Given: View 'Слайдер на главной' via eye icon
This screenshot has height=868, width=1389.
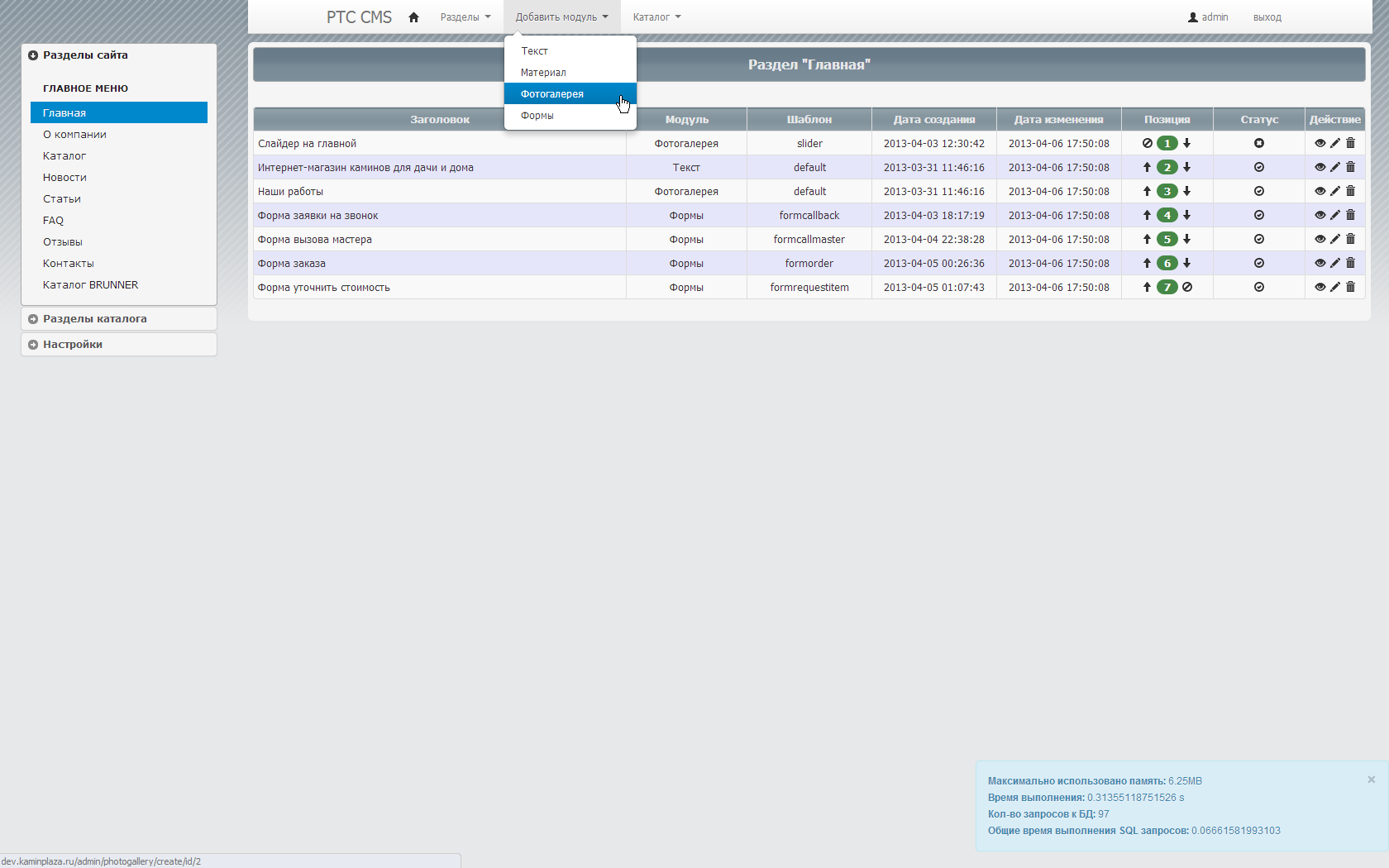Looking at the screenshot, I should (1320, 143).
